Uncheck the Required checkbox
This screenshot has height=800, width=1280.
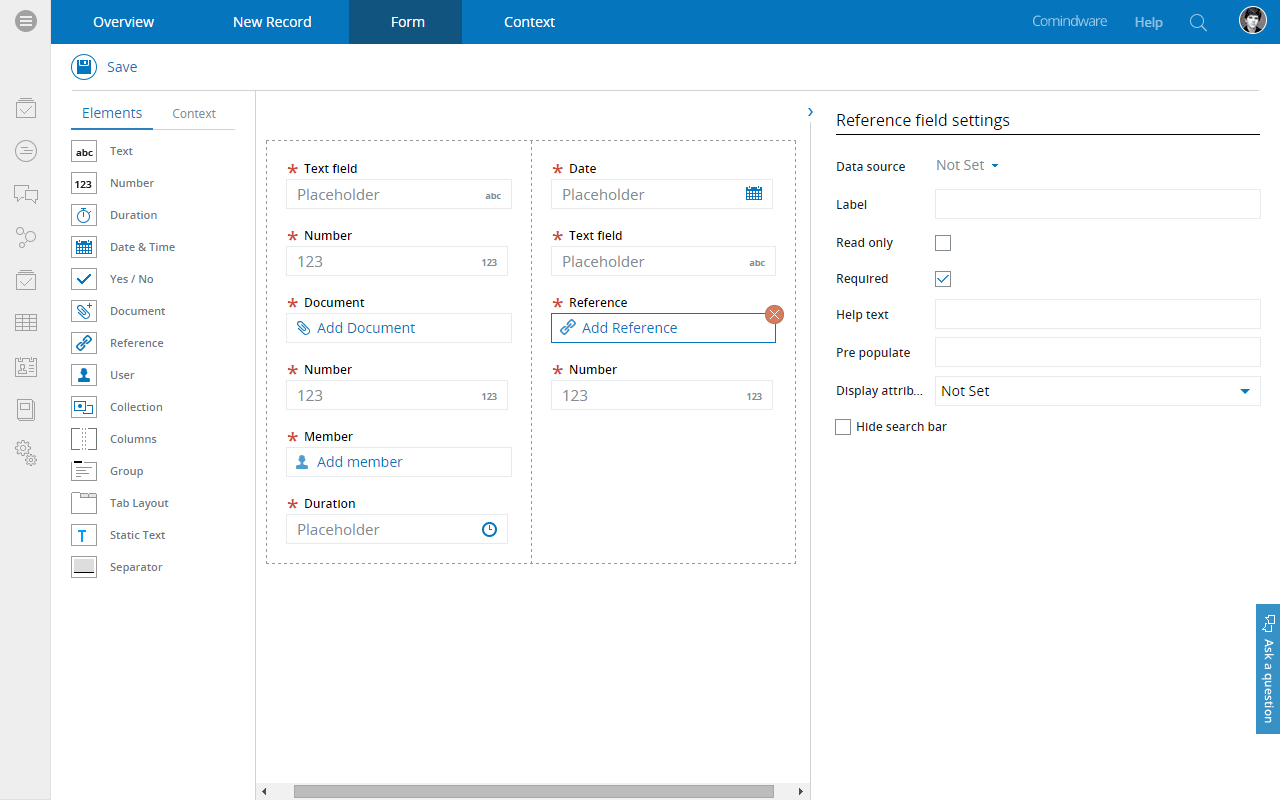[x=943, y=279]
